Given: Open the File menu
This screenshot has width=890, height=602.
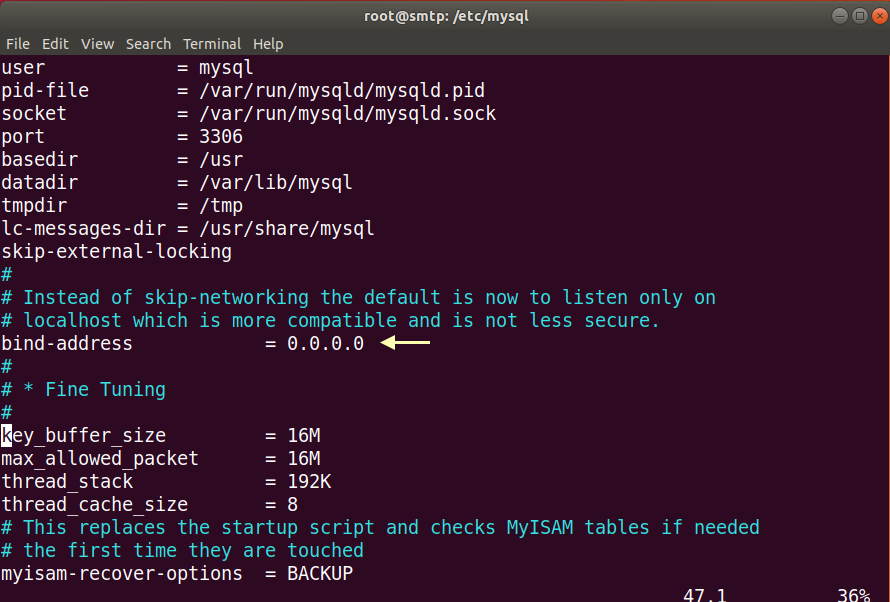Looking at the screenshot, I should [18, 44].
